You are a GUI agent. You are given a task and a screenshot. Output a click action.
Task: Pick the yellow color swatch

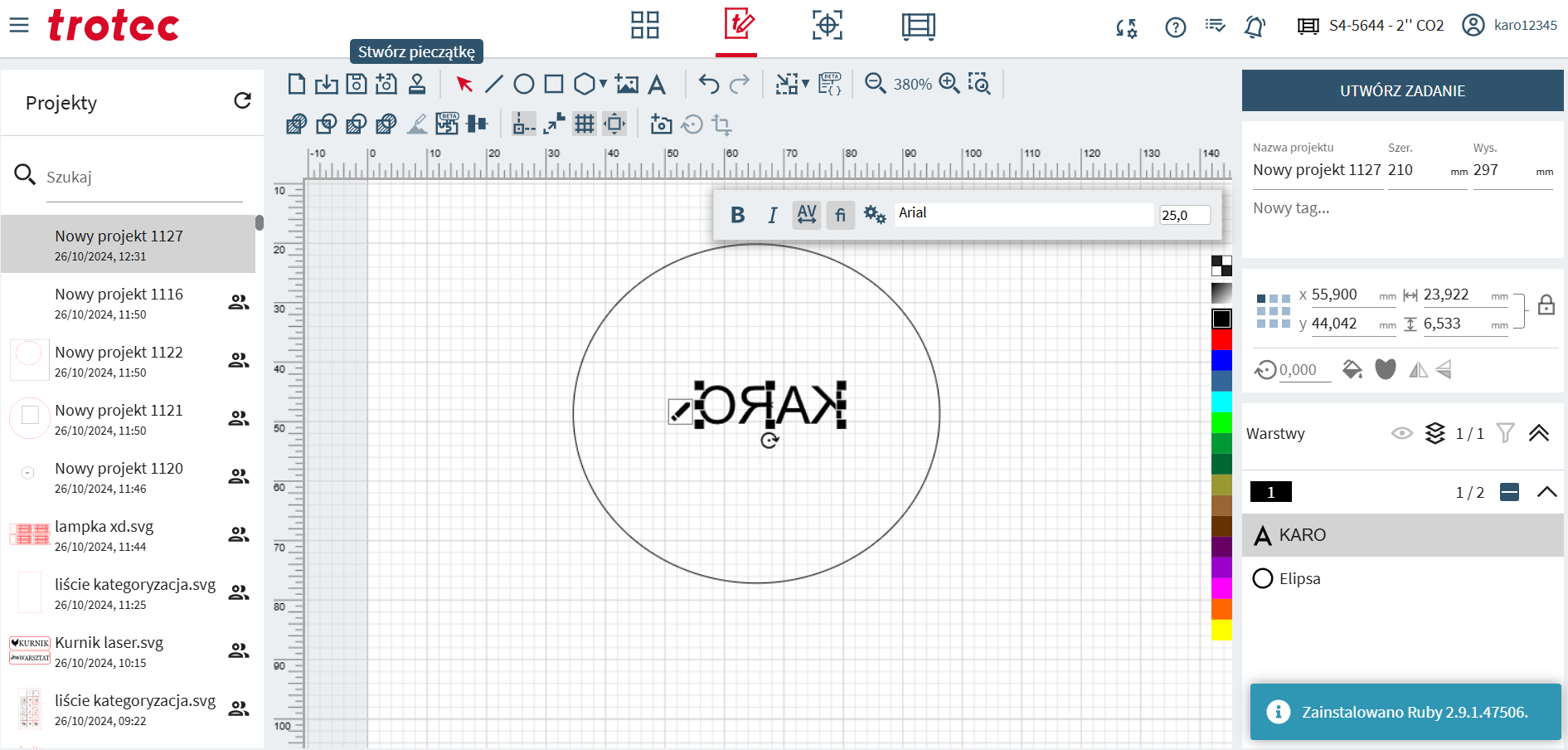point(1221,630)
